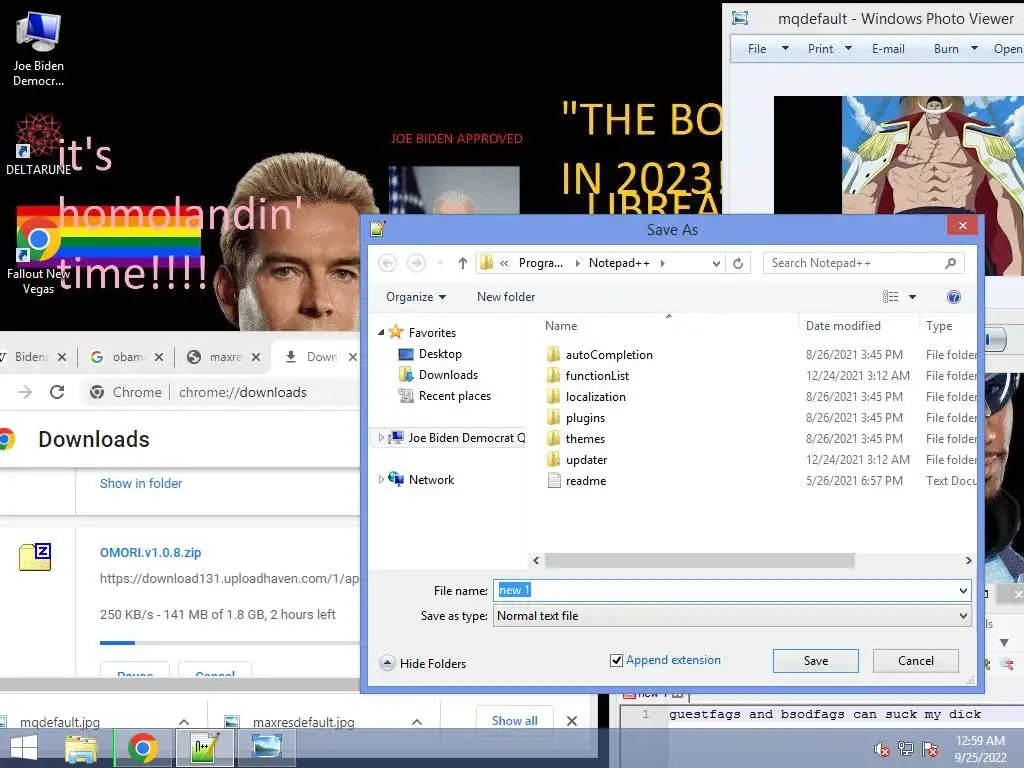Switch to Photo Viewer in taskbar

tap(267, 748)
